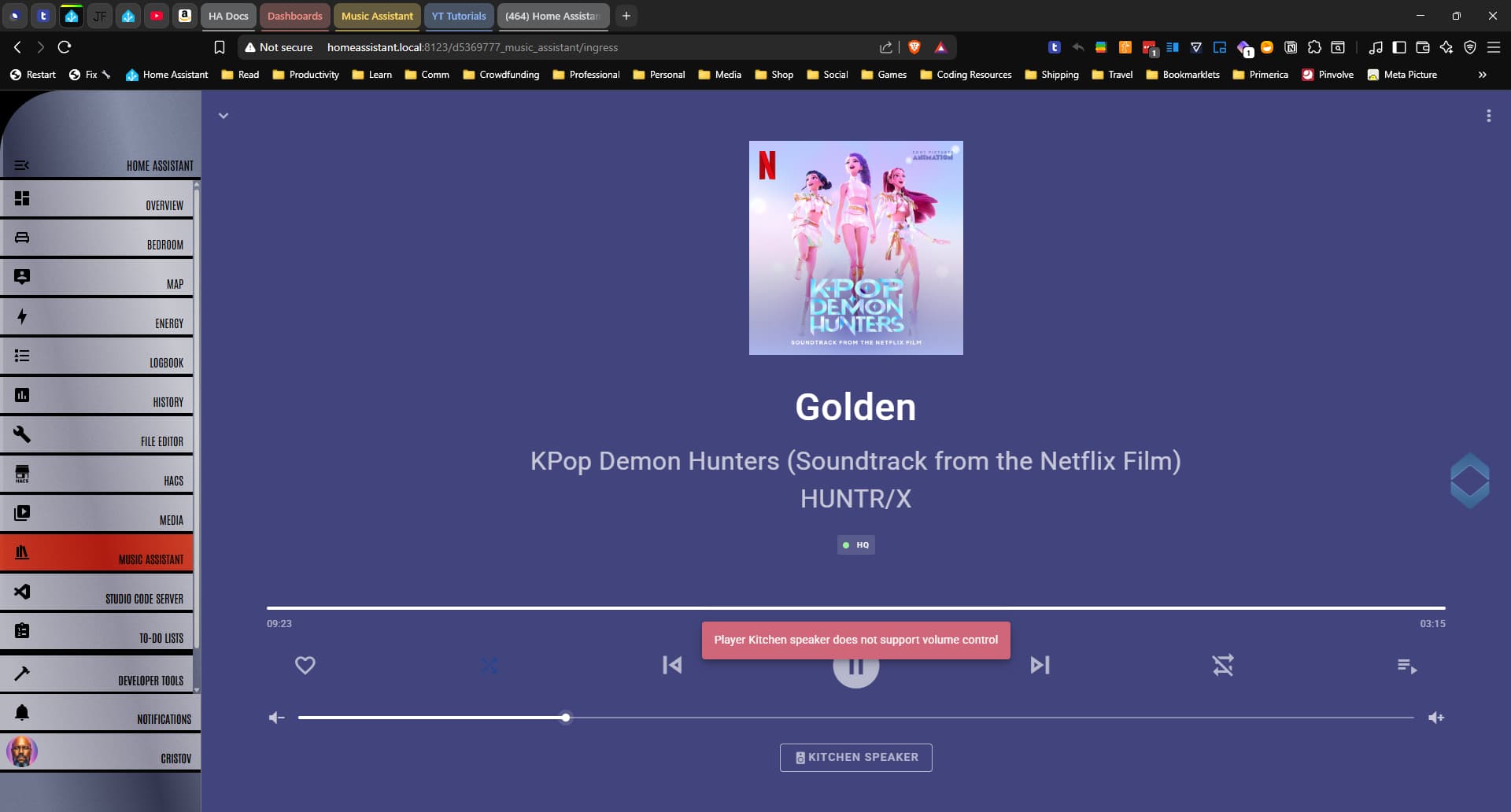
Task: Toggle shuffle playback
Action: click(489, 666)
